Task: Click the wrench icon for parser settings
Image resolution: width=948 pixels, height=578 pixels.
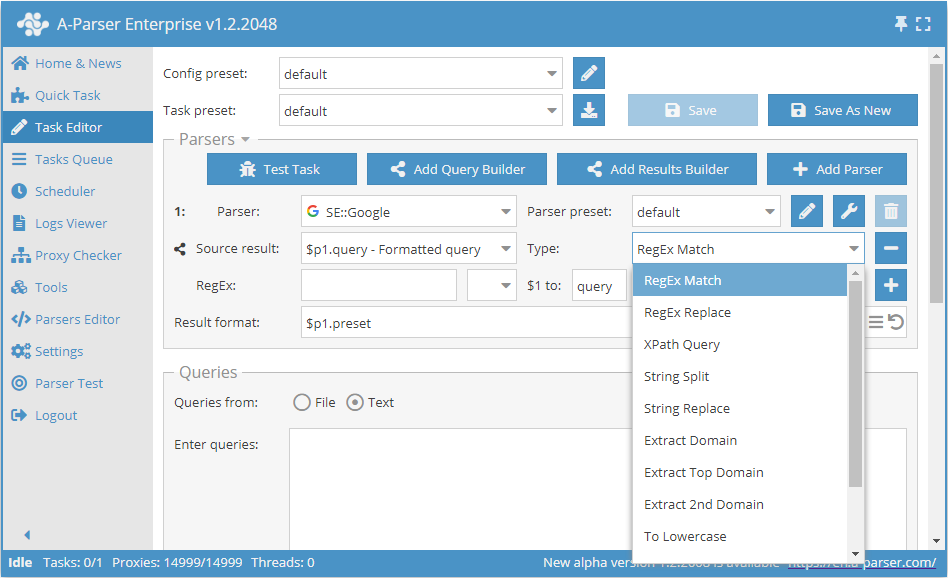Action: coord(849,211)
